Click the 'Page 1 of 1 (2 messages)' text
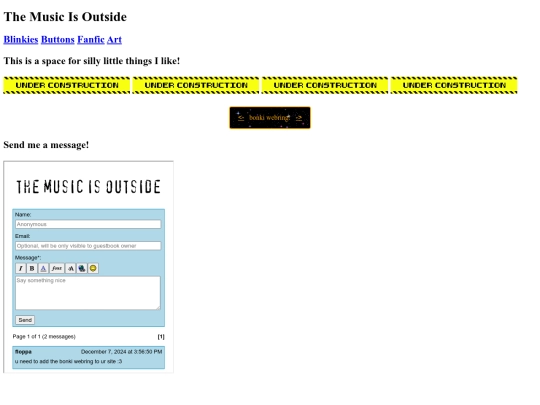This screenshot has height=405, width=540. pyautogui.click(x=44, y=336)
